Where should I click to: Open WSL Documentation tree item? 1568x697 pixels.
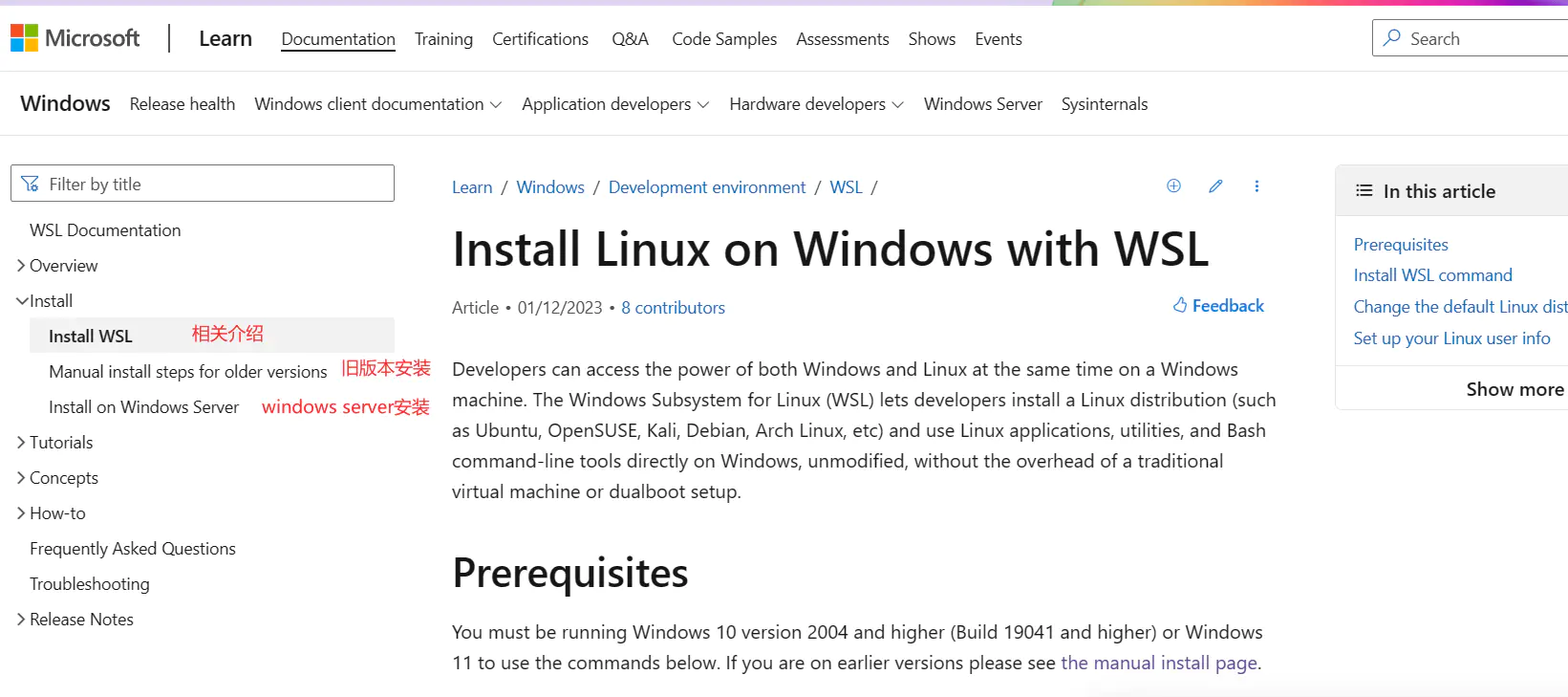tap(105, 230)
